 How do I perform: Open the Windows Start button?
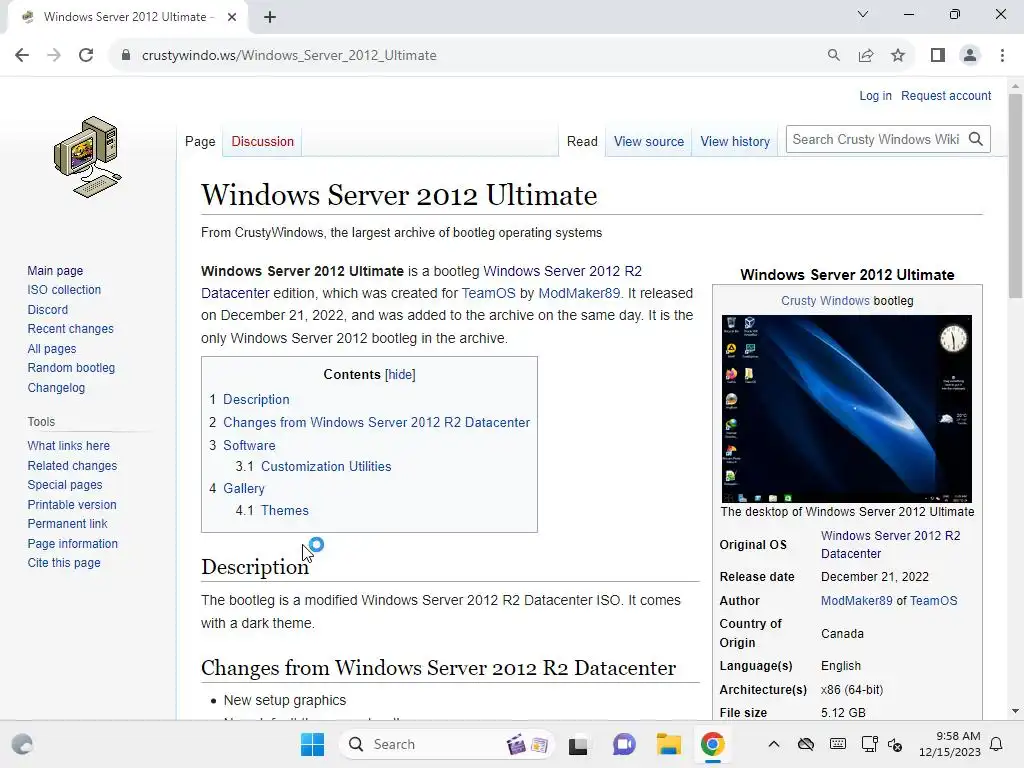coord(312,744)
